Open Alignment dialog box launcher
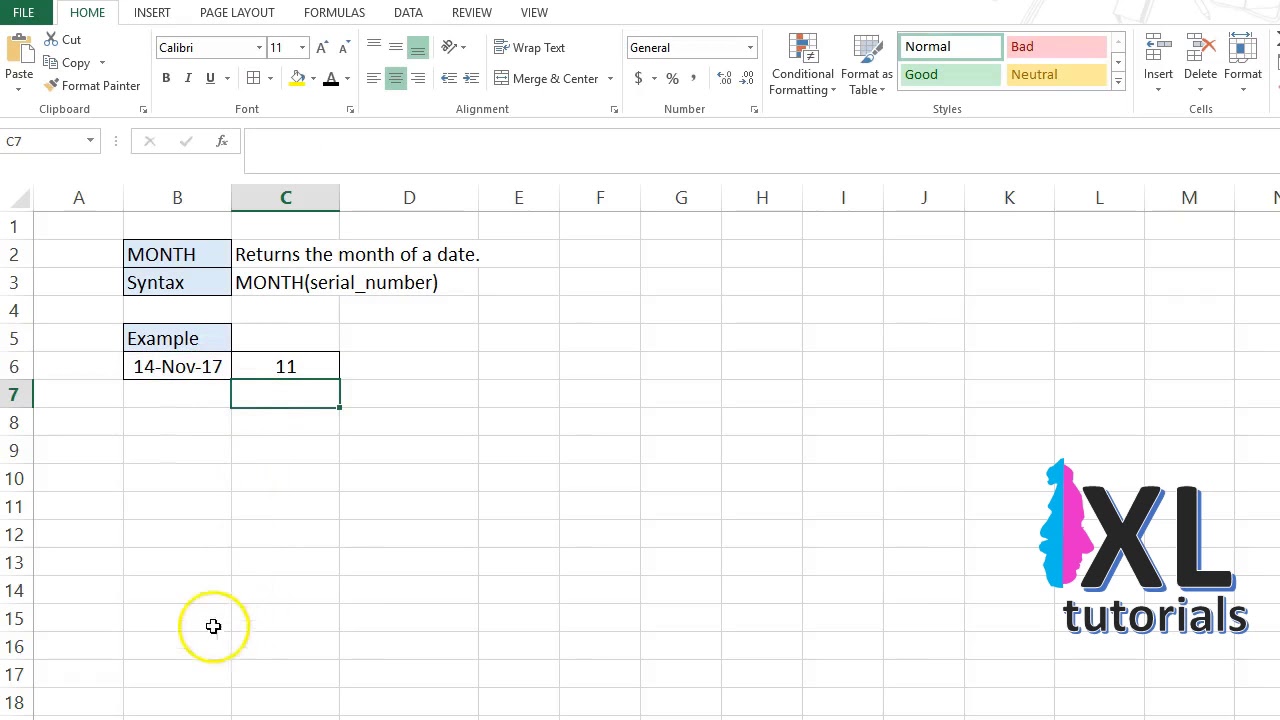The image size is (1280, 720). point(614,110)
